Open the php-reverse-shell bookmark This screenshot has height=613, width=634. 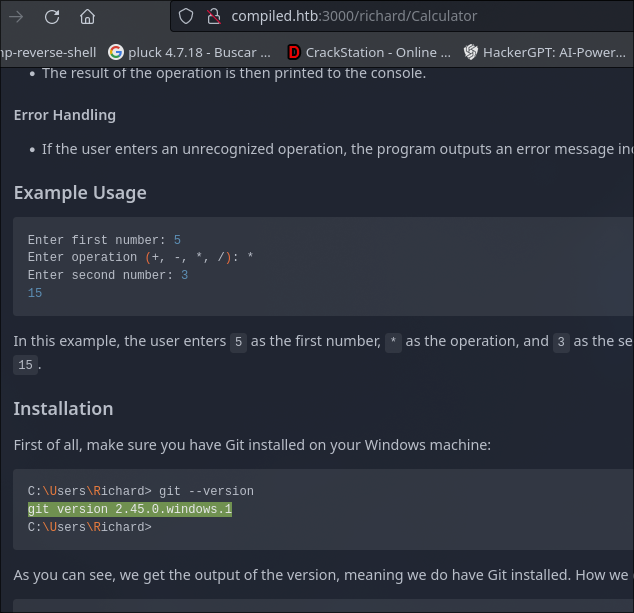click(x=48, y=53)
